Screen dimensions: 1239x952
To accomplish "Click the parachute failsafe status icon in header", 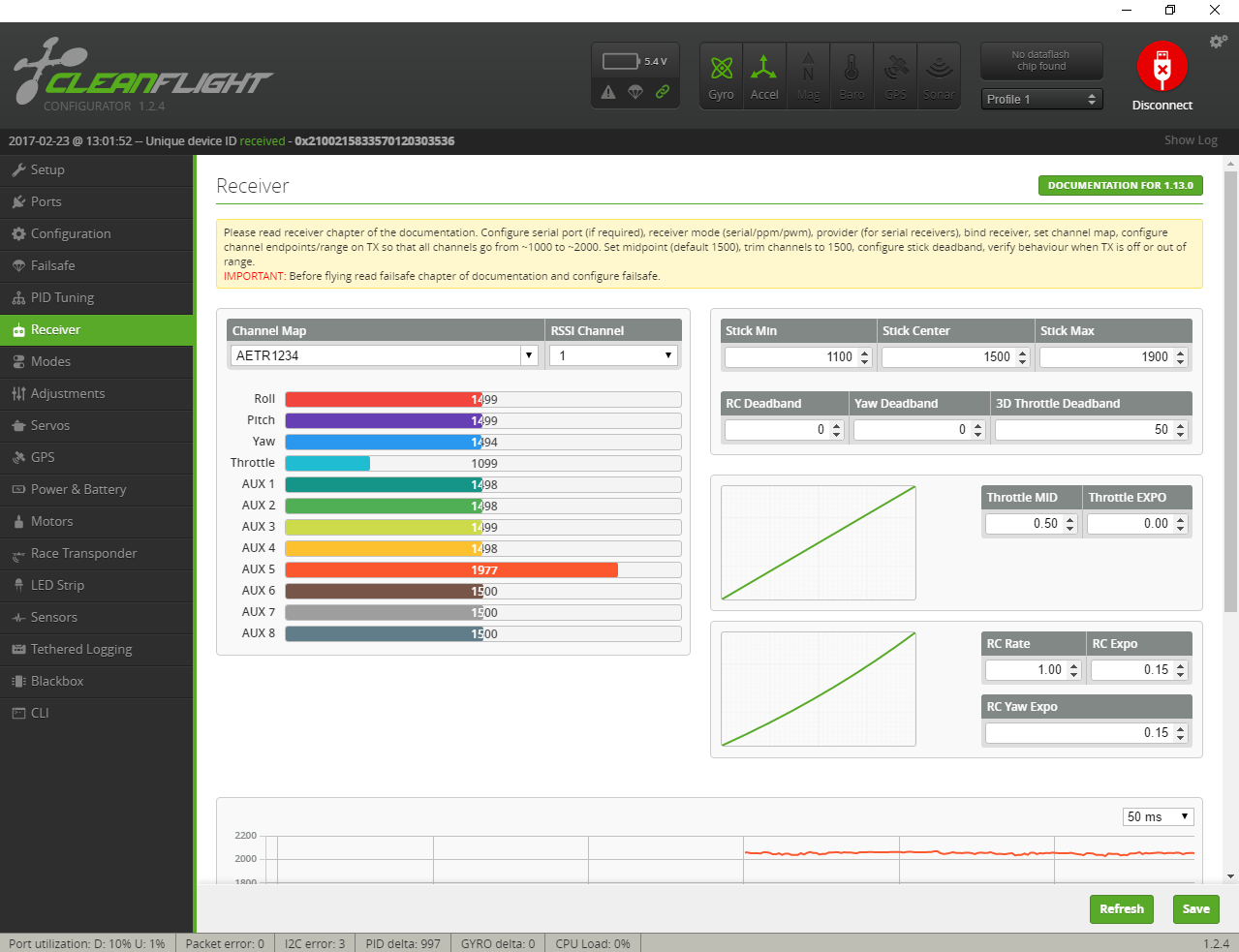I will coord(635,92).
